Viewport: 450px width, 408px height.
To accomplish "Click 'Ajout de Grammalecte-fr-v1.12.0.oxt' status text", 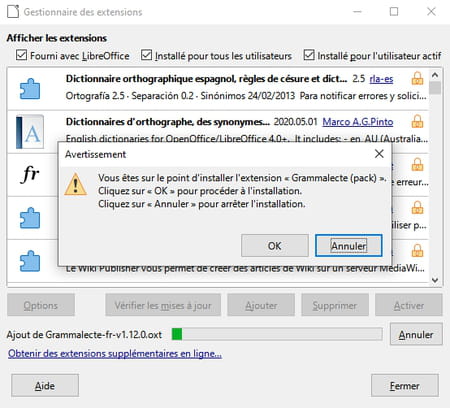I will pos(84,334).
